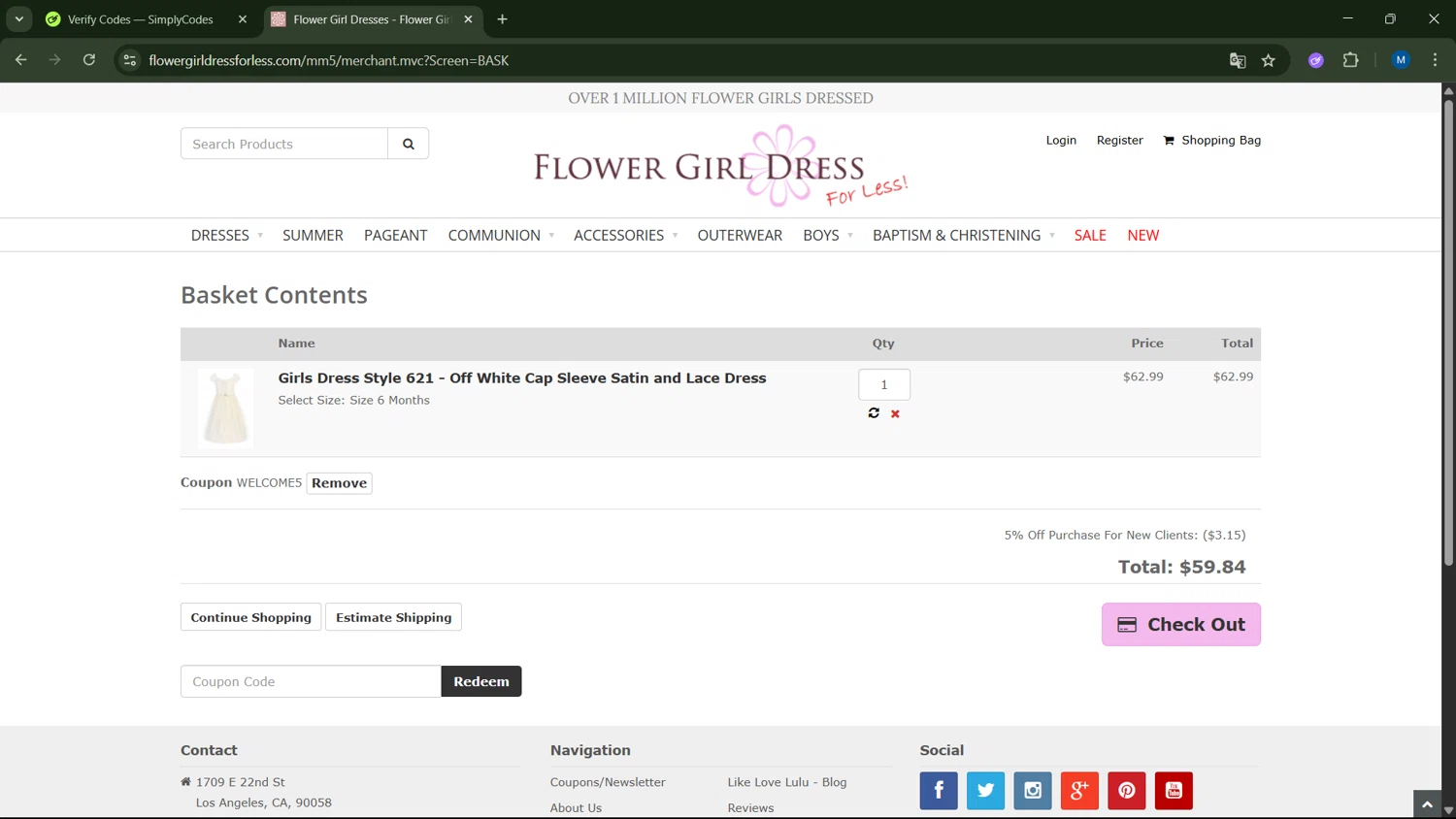Open the translate page icon
Image resolution: width=1456 pixels, height=819 pixels.
(1238, 60)
